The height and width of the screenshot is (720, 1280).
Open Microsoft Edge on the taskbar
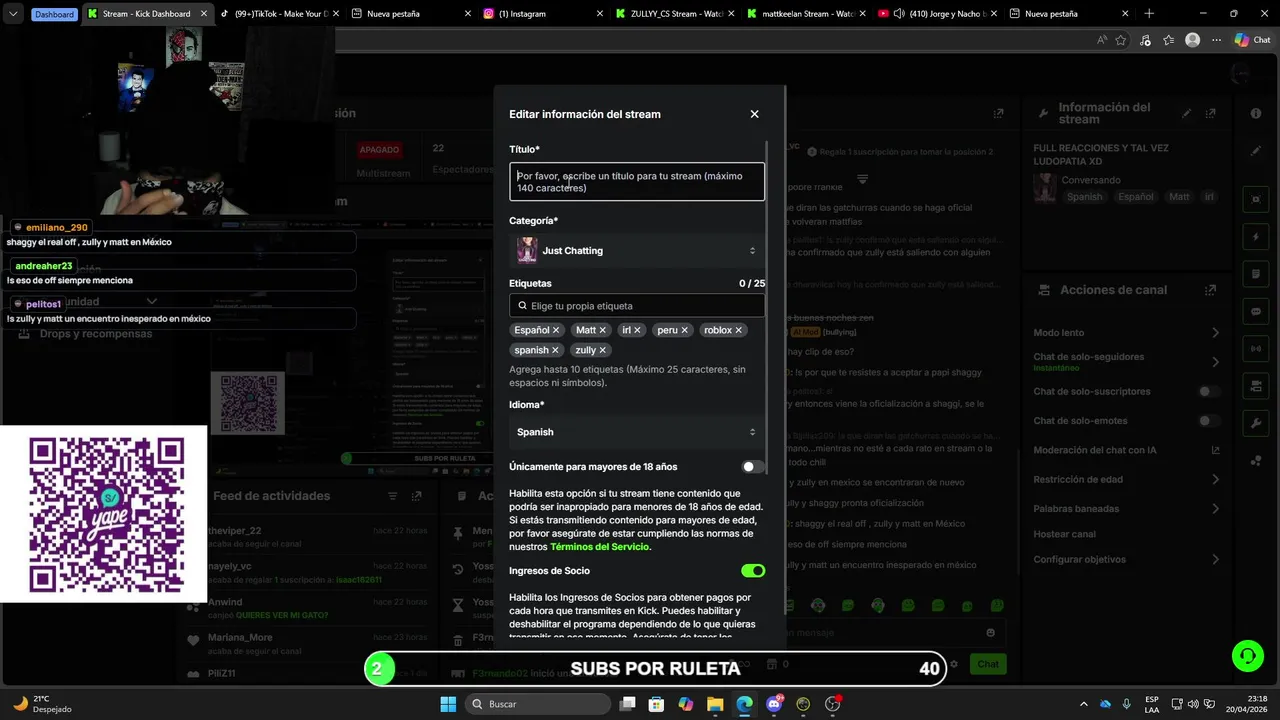click(745, 704)
